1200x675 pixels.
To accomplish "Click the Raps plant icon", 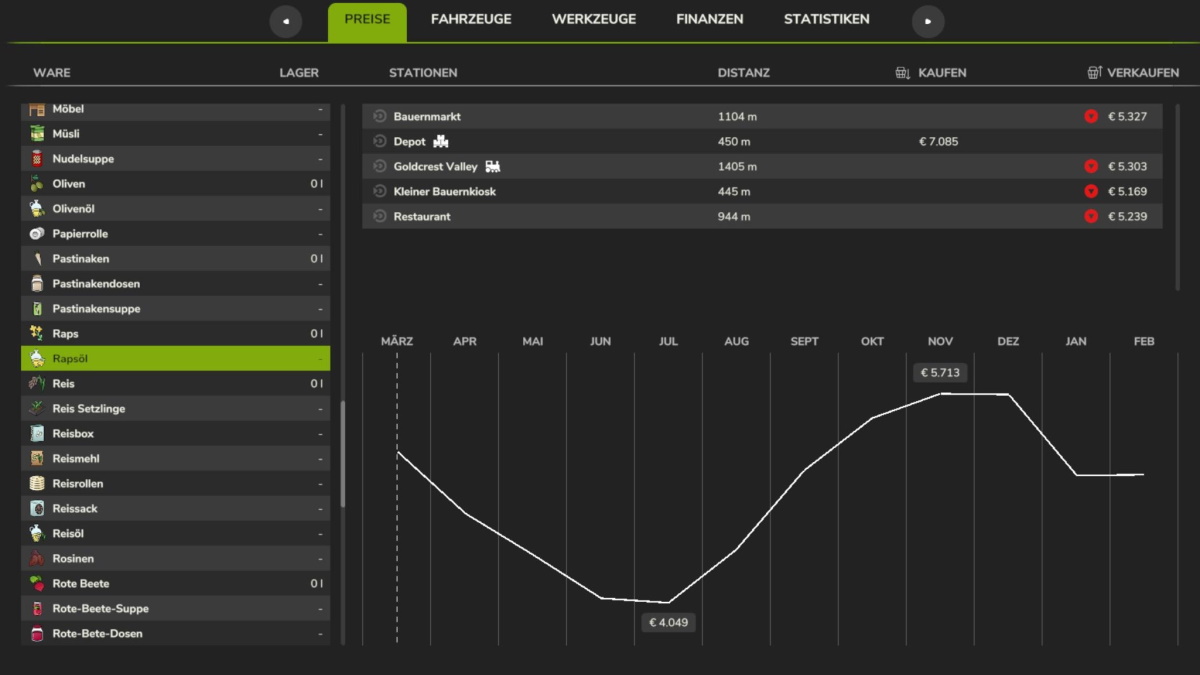I will (37, 334).
